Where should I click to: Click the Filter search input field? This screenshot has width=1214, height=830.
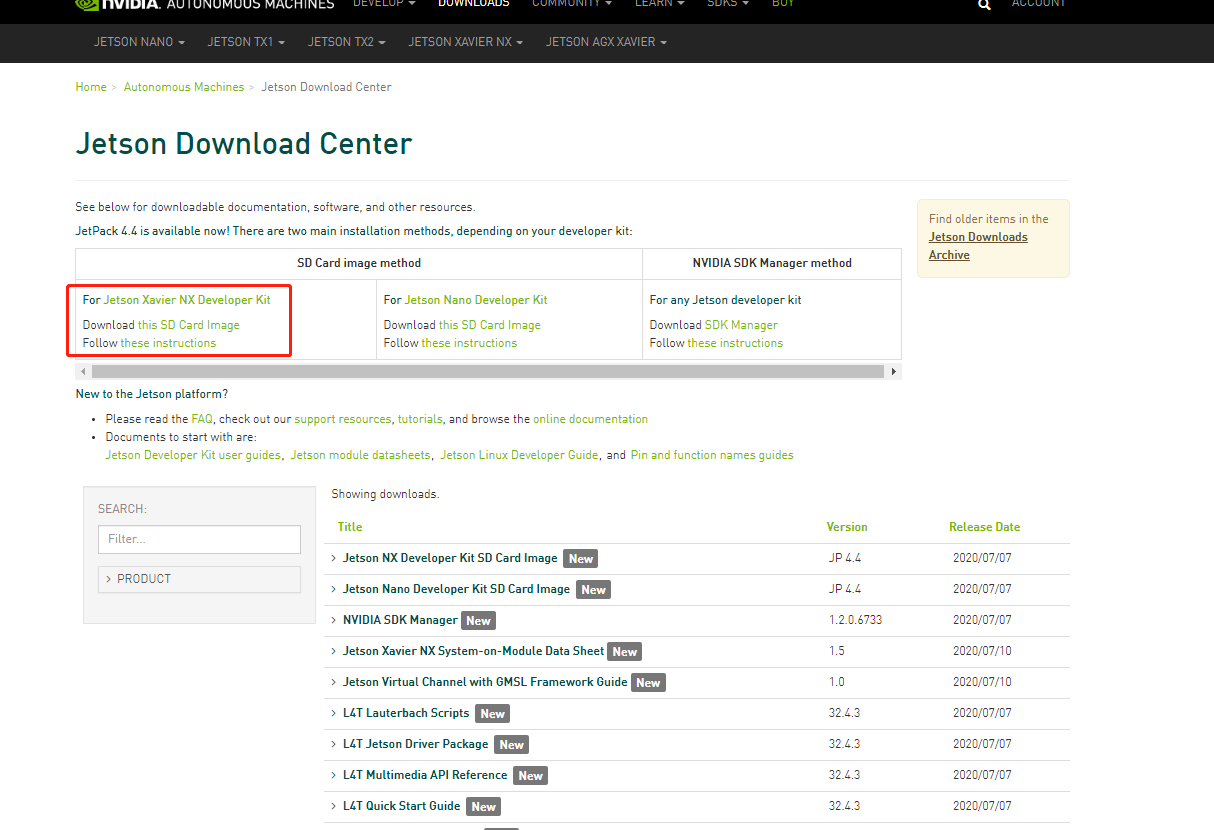pos(199,539)
